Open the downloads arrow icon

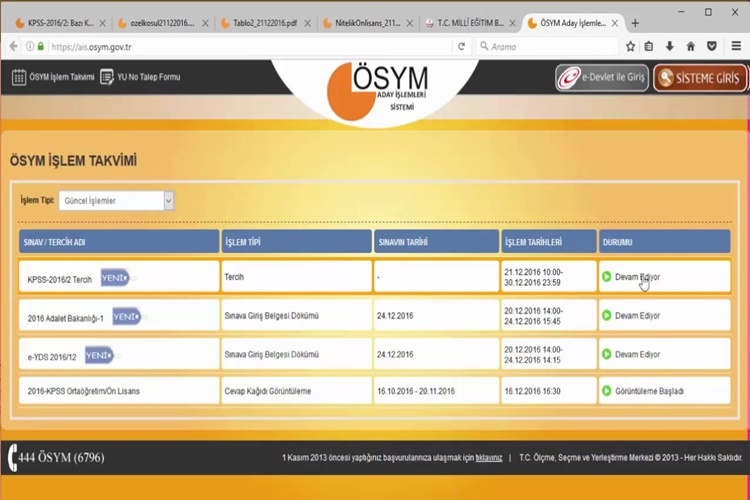pos(670,46)
